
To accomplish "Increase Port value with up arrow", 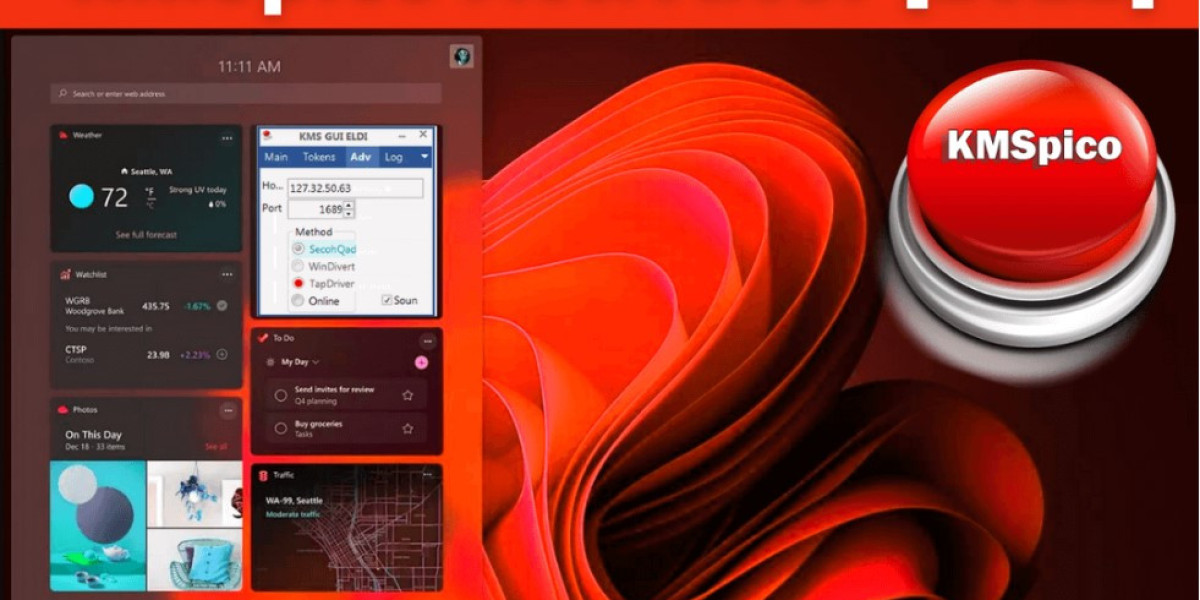I will pyautogui.click(x=348, y=205).
